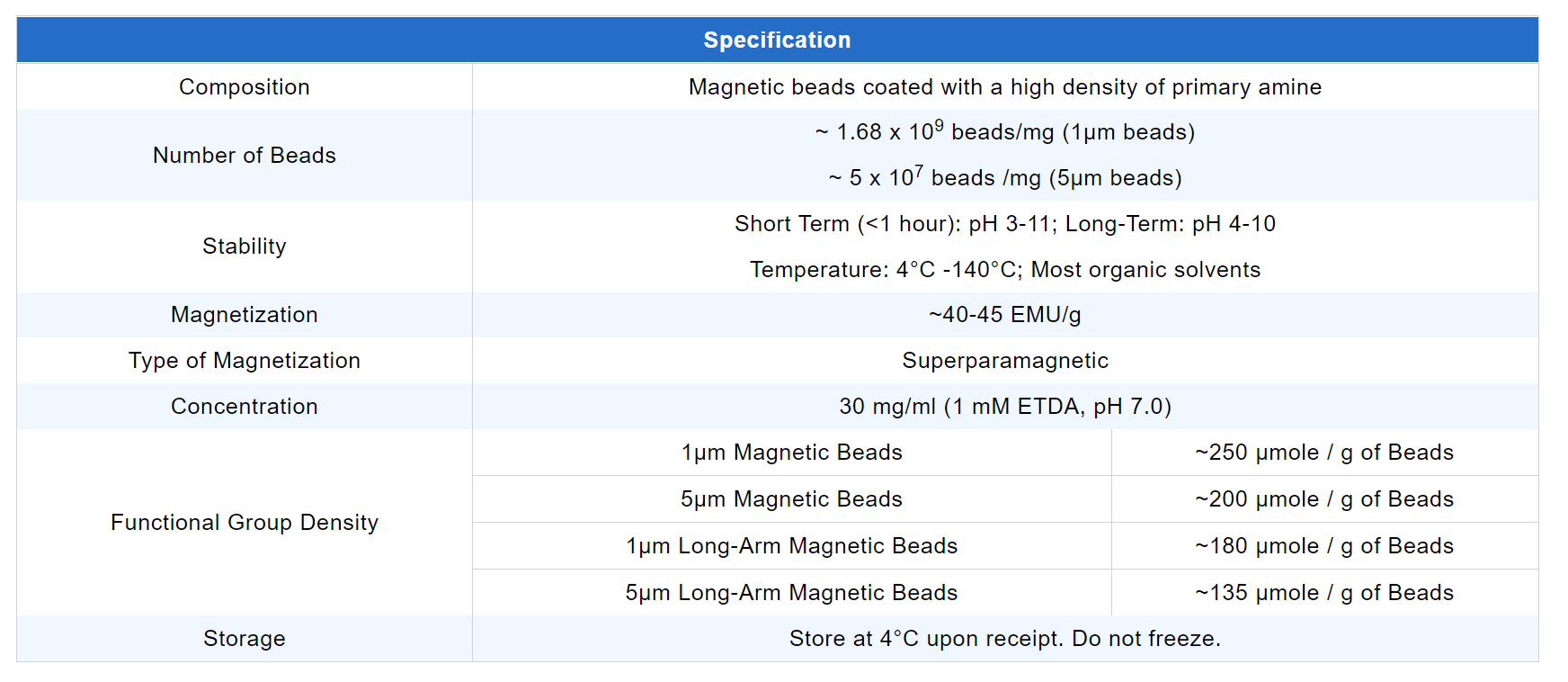Click the Type of Magnetization label
The width and height of the screenshot is (1568, 682).
pos(244,361)
